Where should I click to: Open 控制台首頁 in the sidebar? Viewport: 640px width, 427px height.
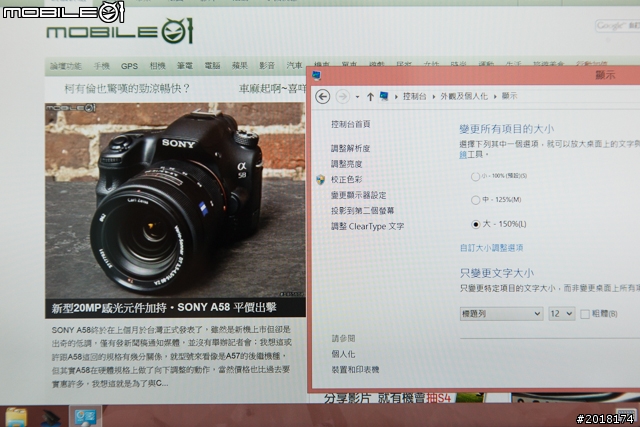pos(350,124)
